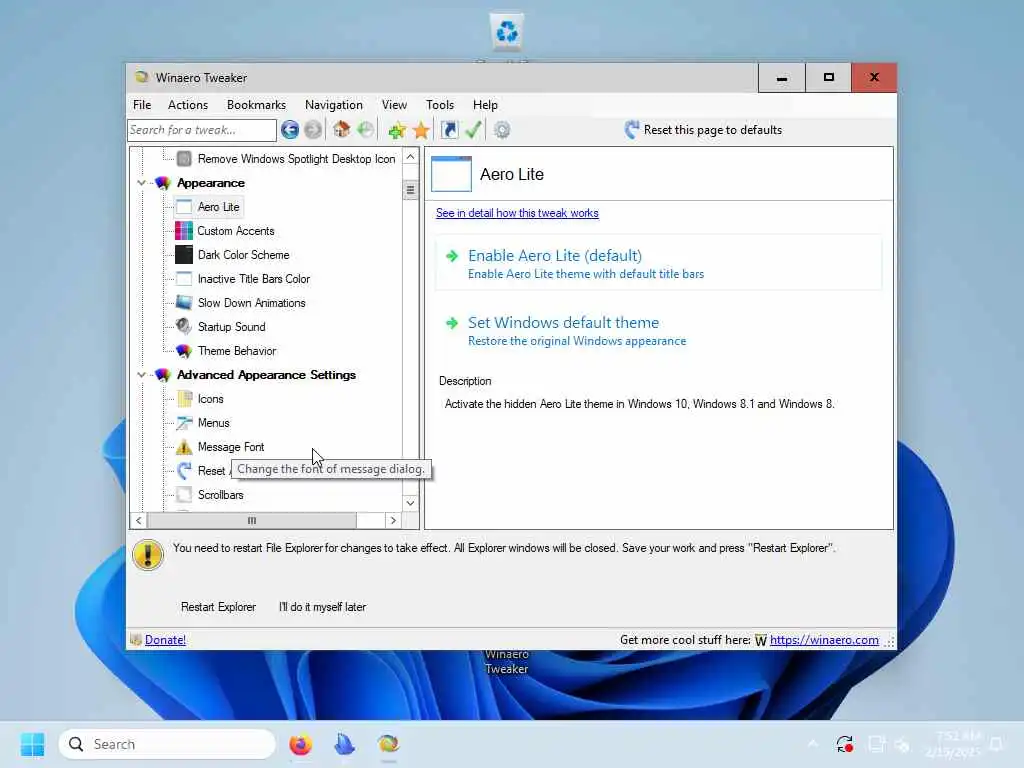Click Reset this page to defaults
Image resolution: width=1024 pixels, height=768 pixels.
703,130
